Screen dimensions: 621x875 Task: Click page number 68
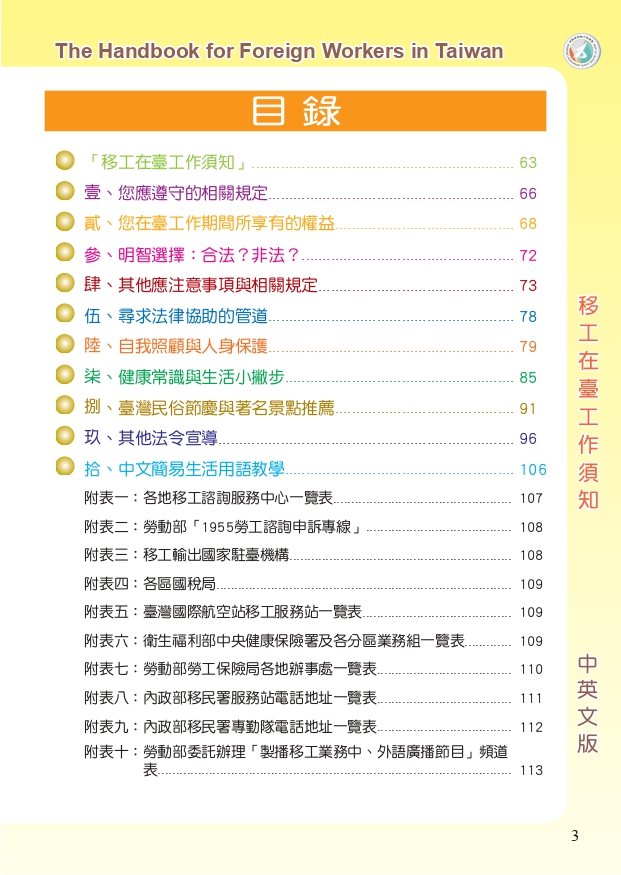528,224
